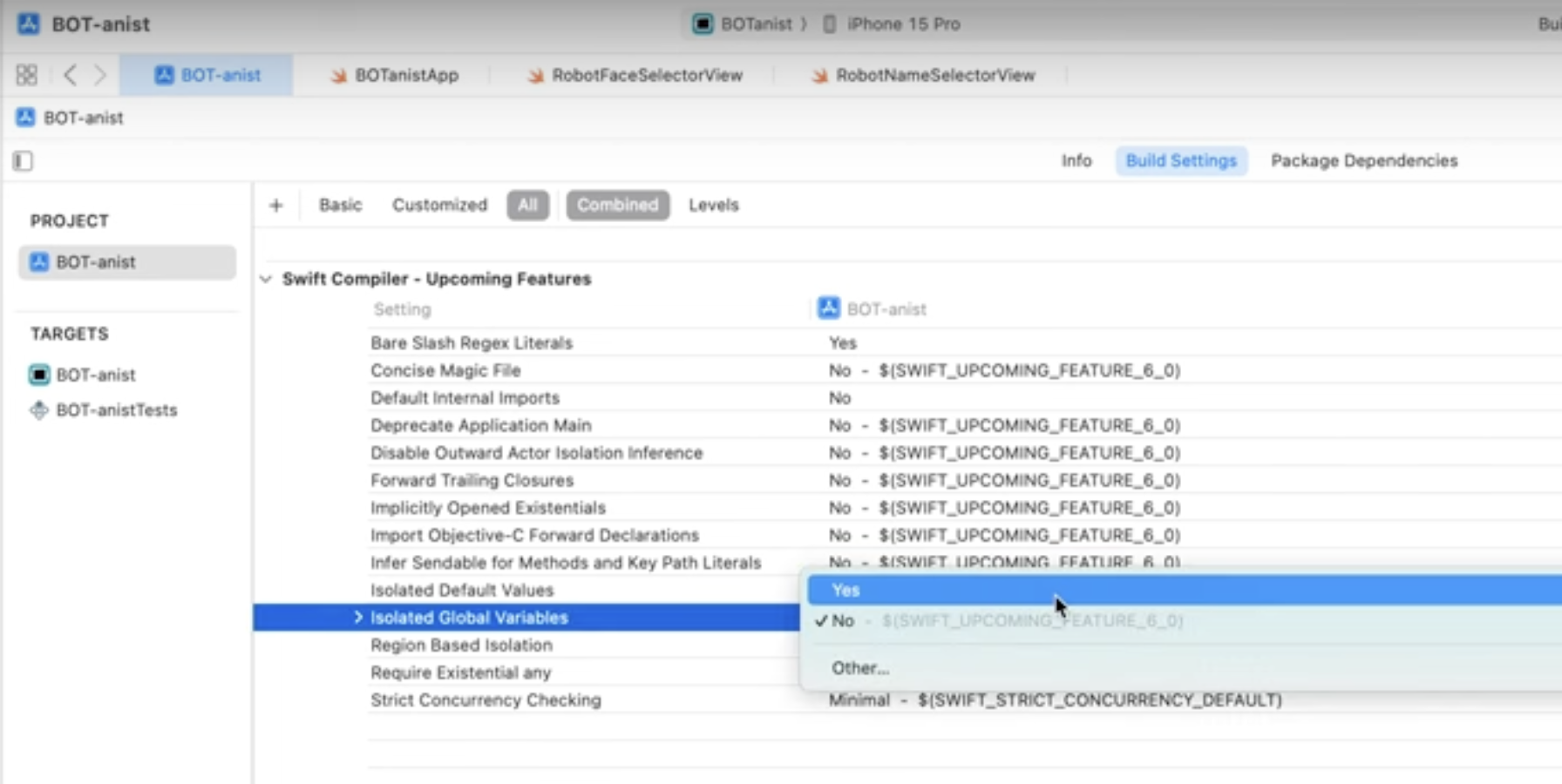This screenshot has height=784, width=1562.
Task: Toggle the project sidebar panel icon
Action: tap(23, 161)
